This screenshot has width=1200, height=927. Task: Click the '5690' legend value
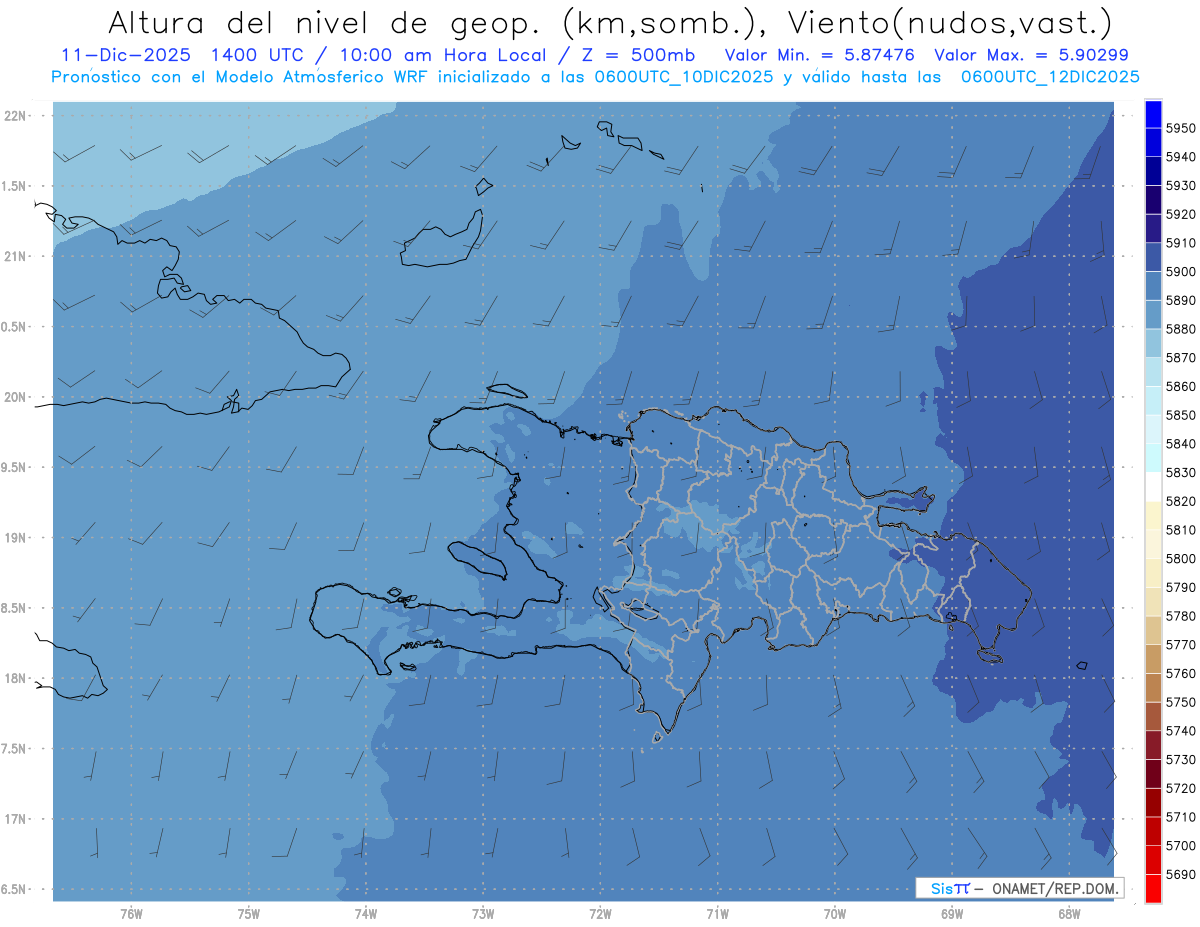1180,874
